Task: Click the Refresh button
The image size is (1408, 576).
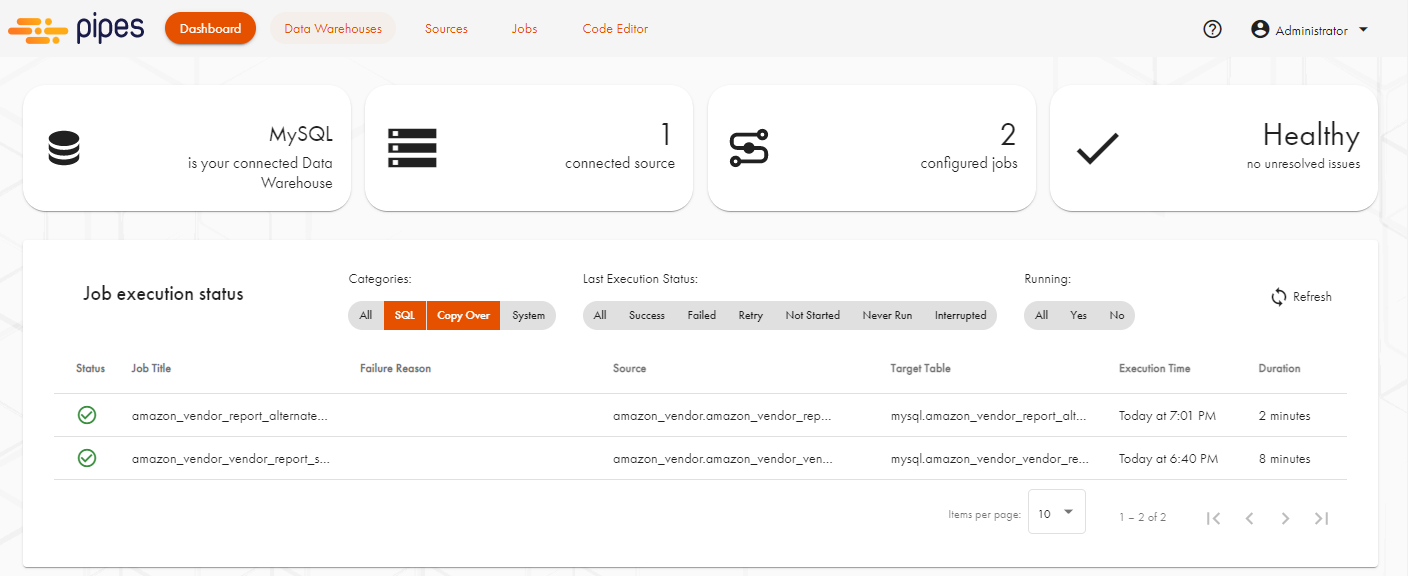Action: [1301, 297]
